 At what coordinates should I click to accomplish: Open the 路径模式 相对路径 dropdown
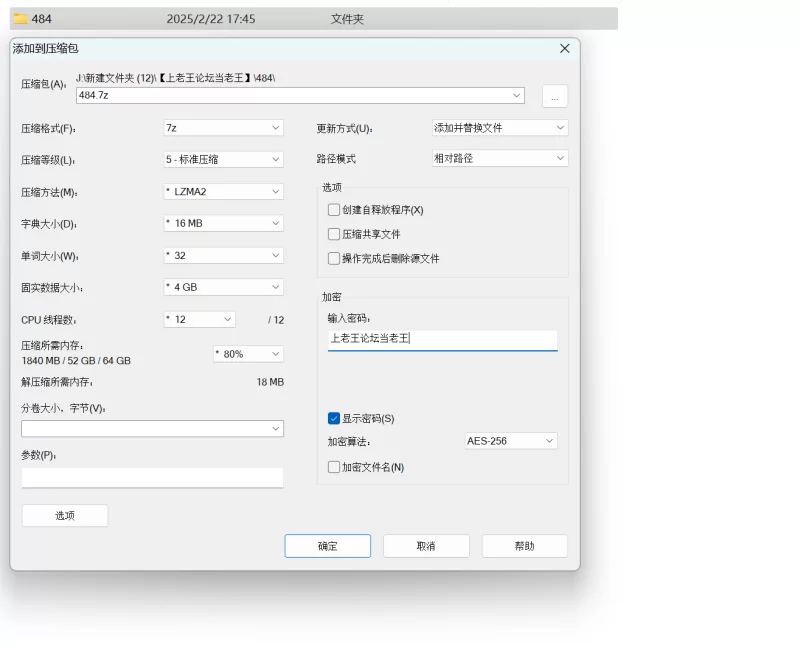coord(499,159)
